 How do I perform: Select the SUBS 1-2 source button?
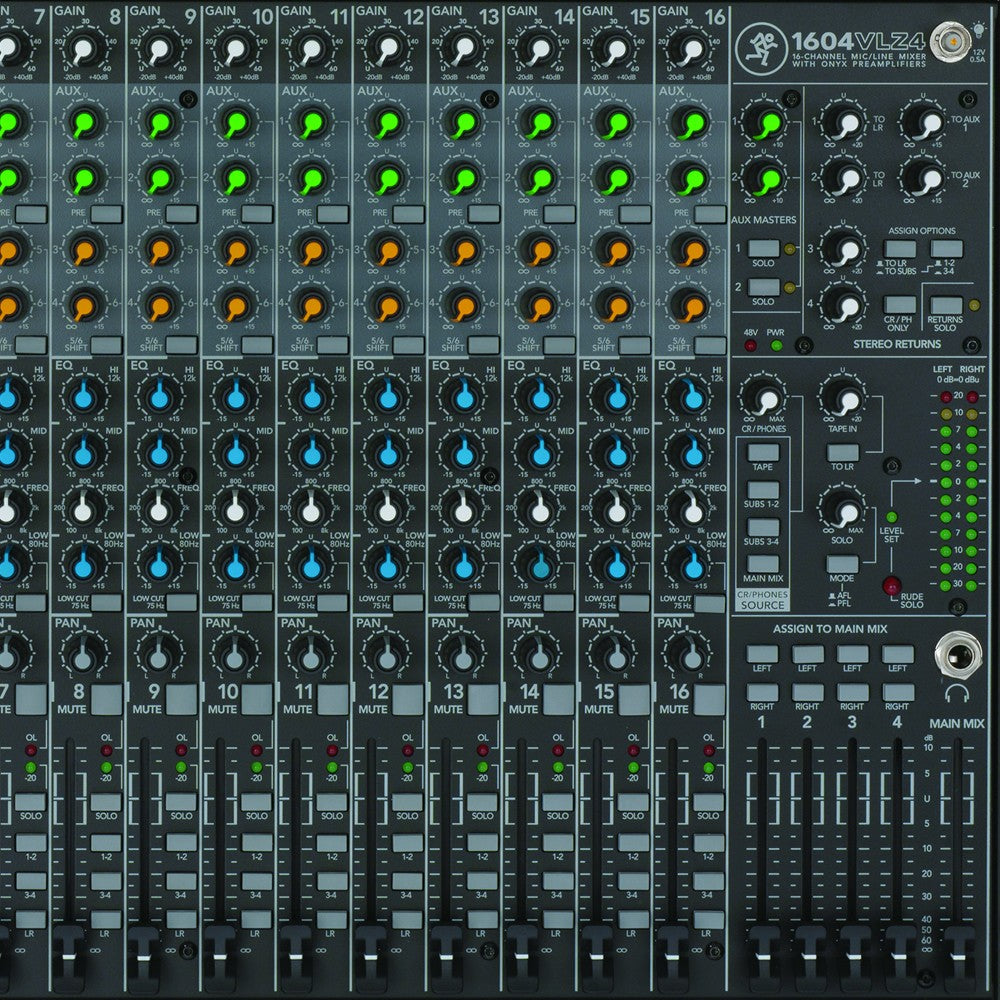762,492
